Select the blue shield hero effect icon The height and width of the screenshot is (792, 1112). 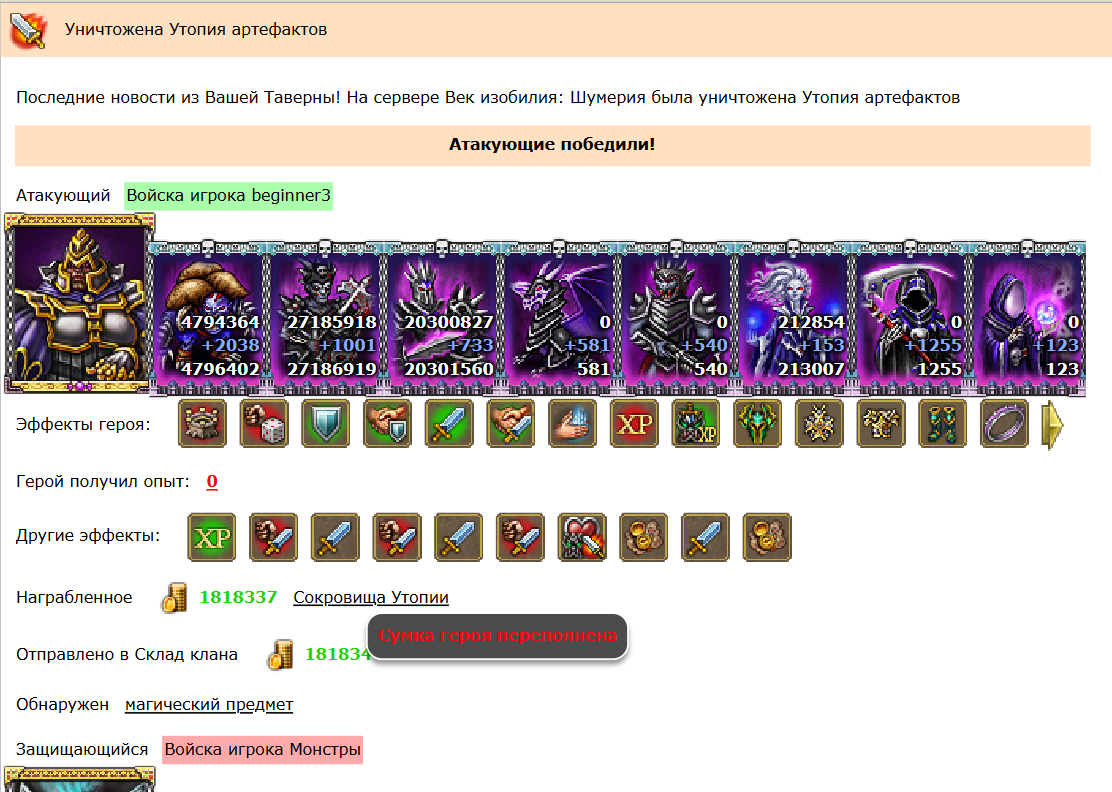(x=326, y=423)
